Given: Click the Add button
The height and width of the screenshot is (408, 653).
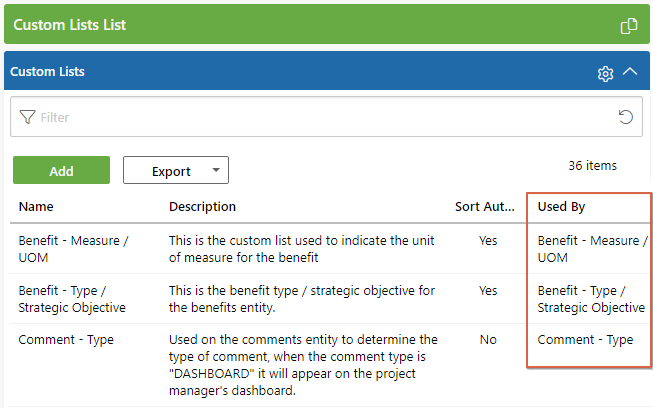Looking at the screenshot, I should pos(61,170).
